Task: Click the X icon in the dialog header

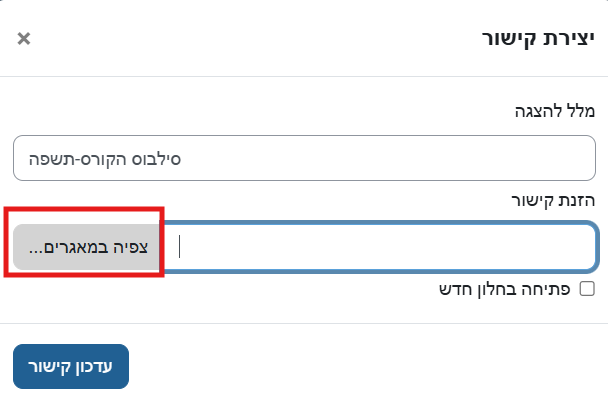Action: point(24,39)
